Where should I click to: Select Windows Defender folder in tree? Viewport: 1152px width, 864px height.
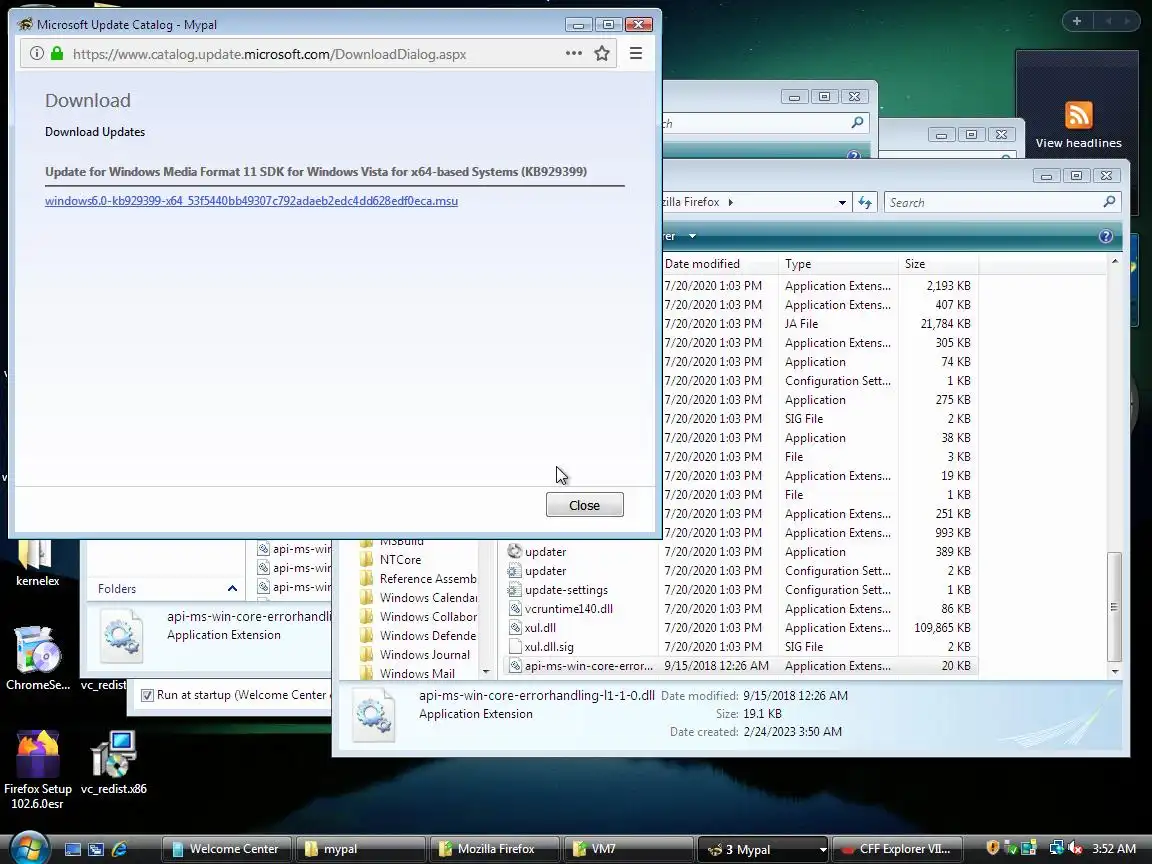(418, 636)
